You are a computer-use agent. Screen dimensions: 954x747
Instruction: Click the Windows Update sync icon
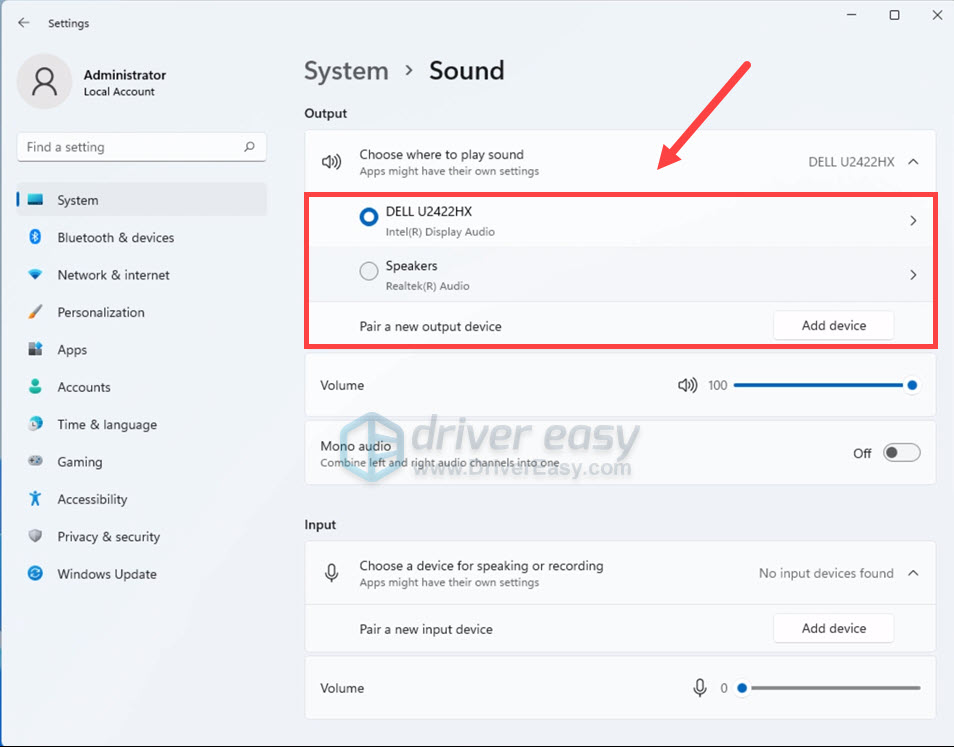35,573
